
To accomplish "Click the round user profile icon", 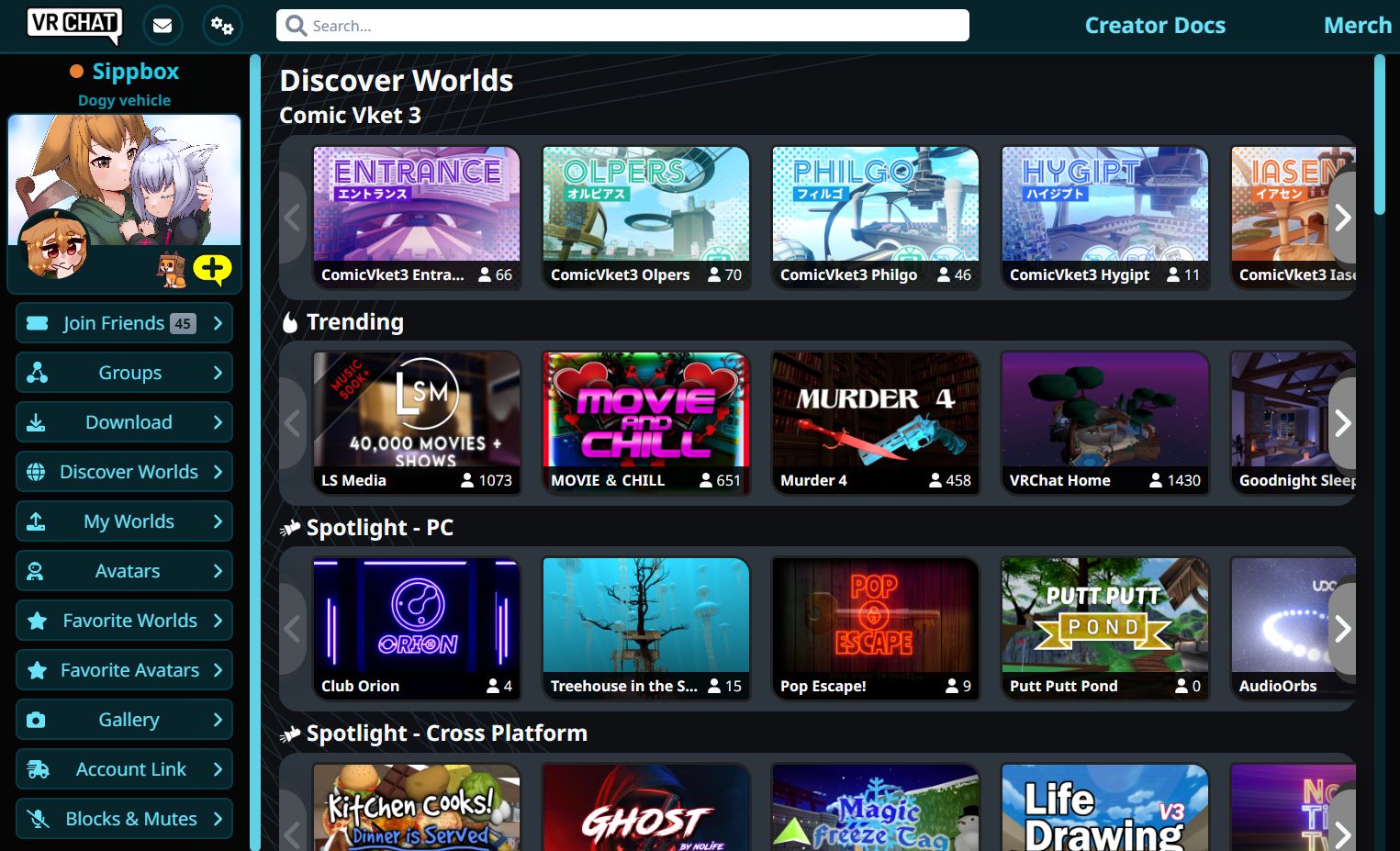I will point(54,246).
